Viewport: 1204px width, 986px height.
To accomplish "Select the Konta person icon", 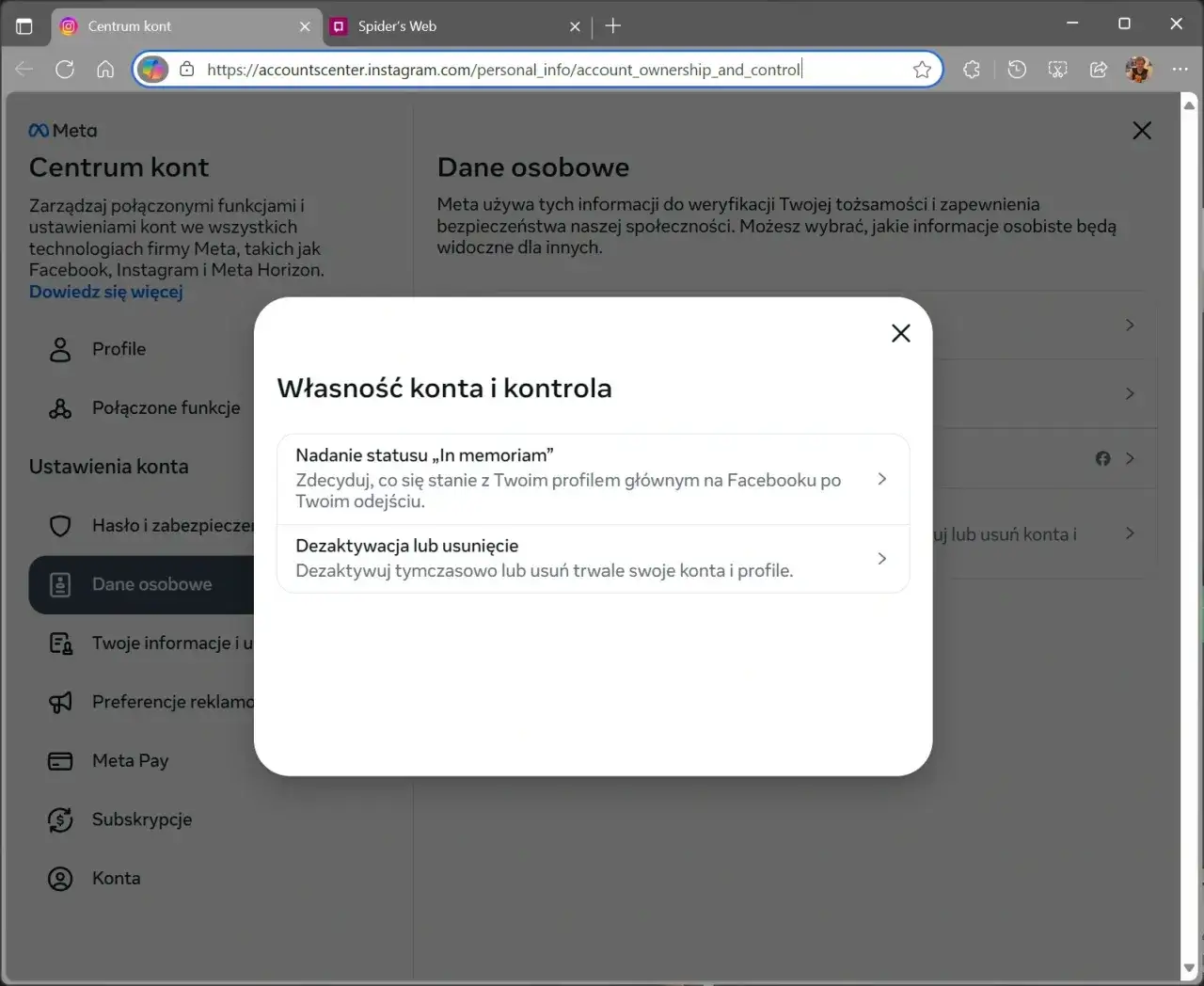I will pos(59,878).
